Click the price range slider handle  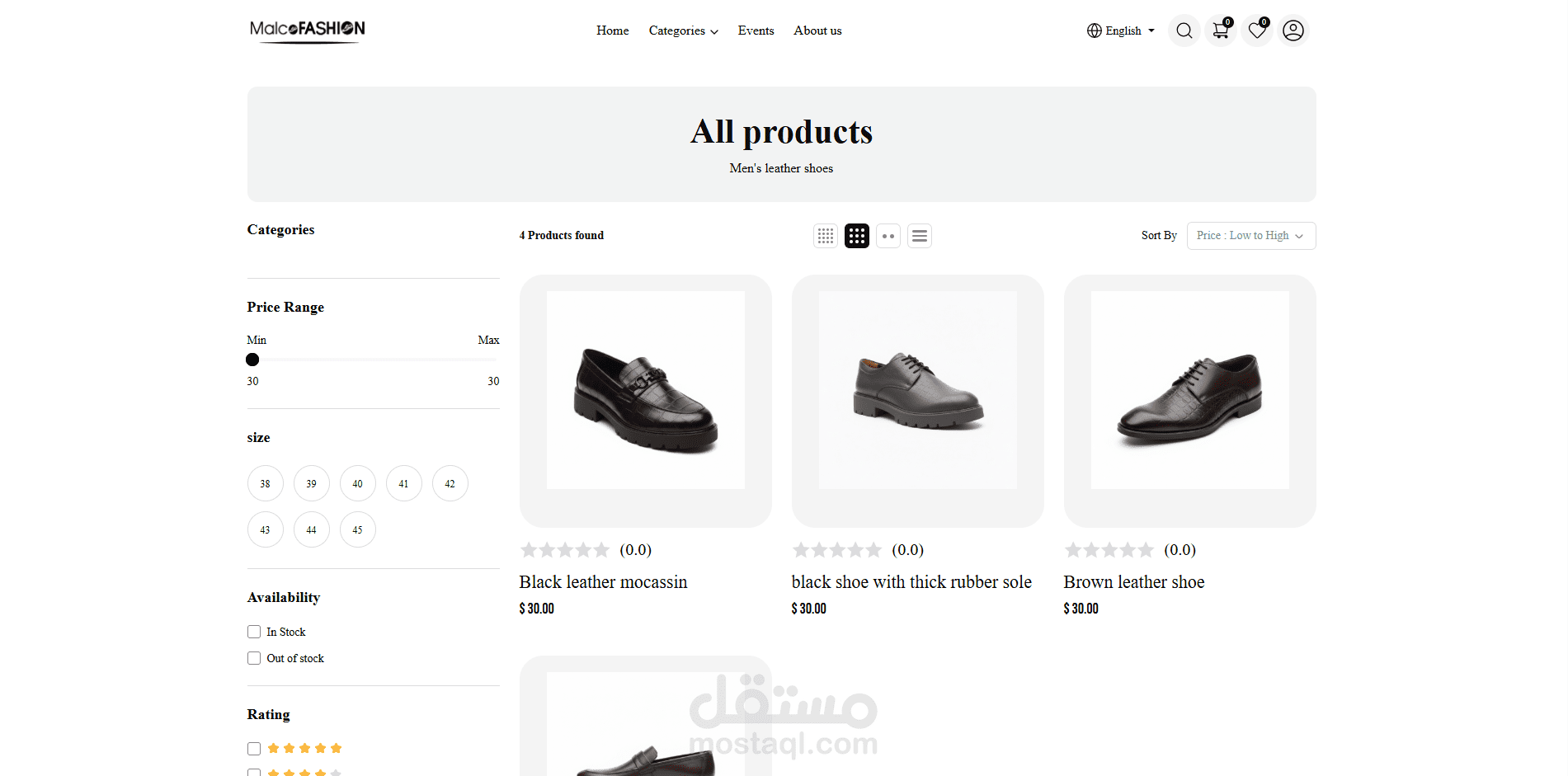click(252, 360)
